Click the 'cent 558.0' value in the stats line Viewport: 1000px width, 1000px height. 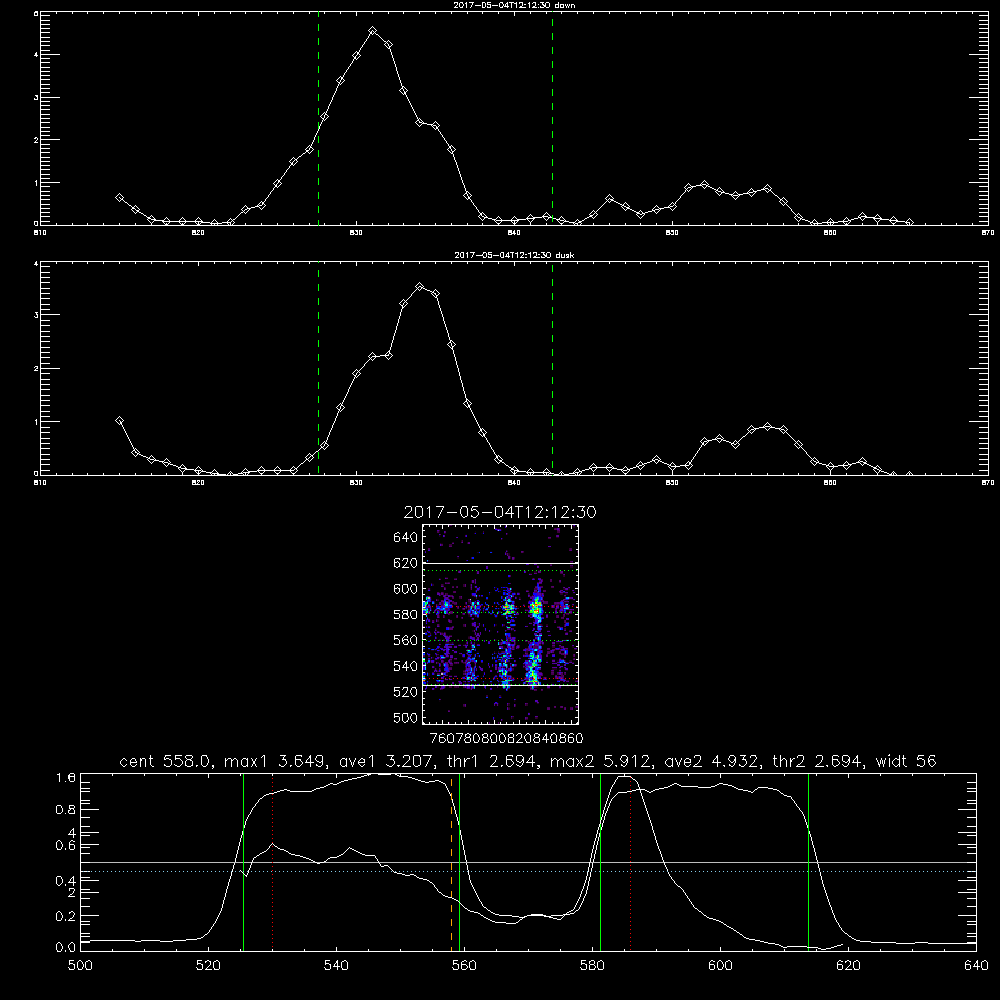point(165,761)
